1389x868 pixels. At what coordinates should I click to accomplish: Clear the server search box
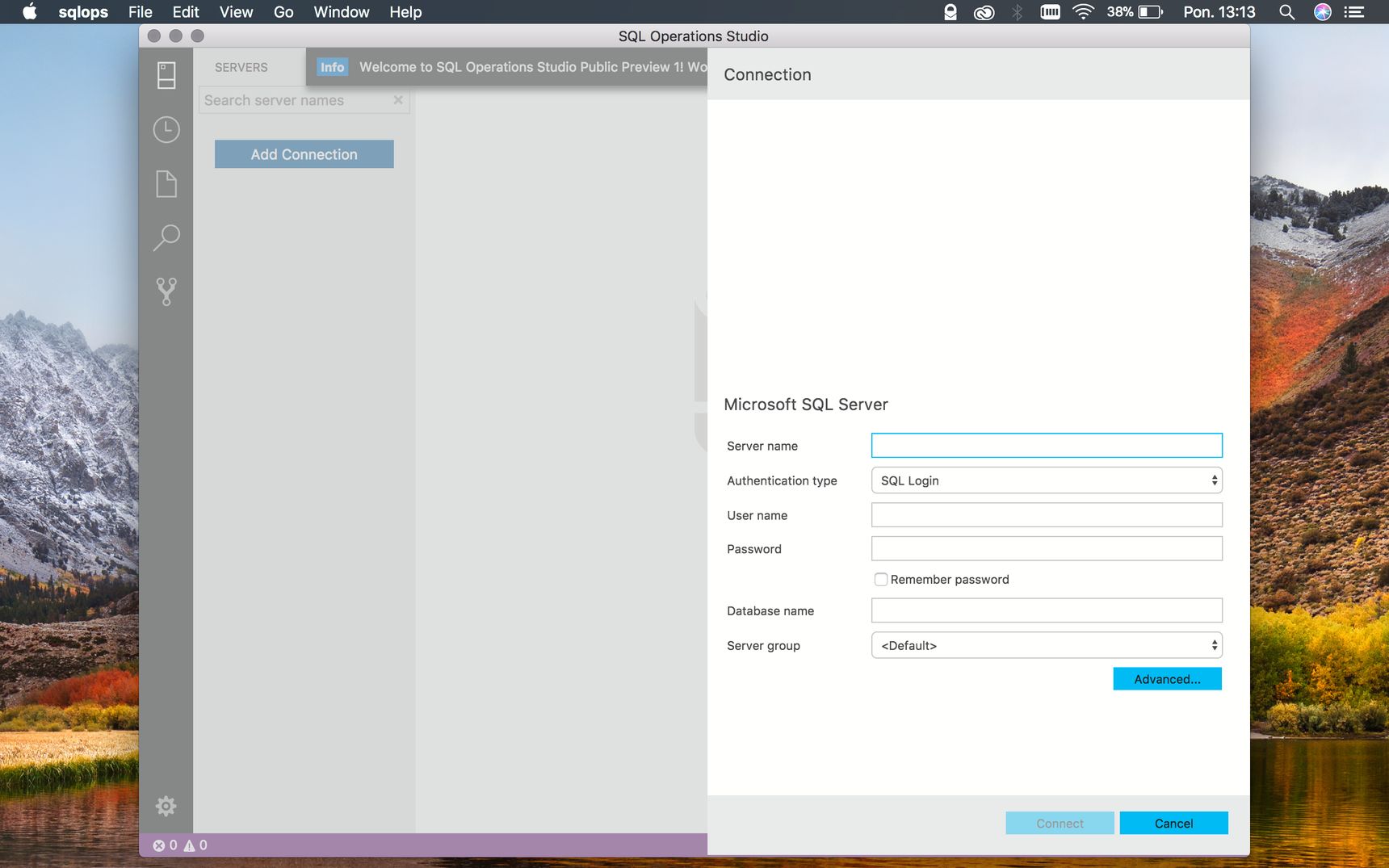pyautogui.click(x=398, y=100)
